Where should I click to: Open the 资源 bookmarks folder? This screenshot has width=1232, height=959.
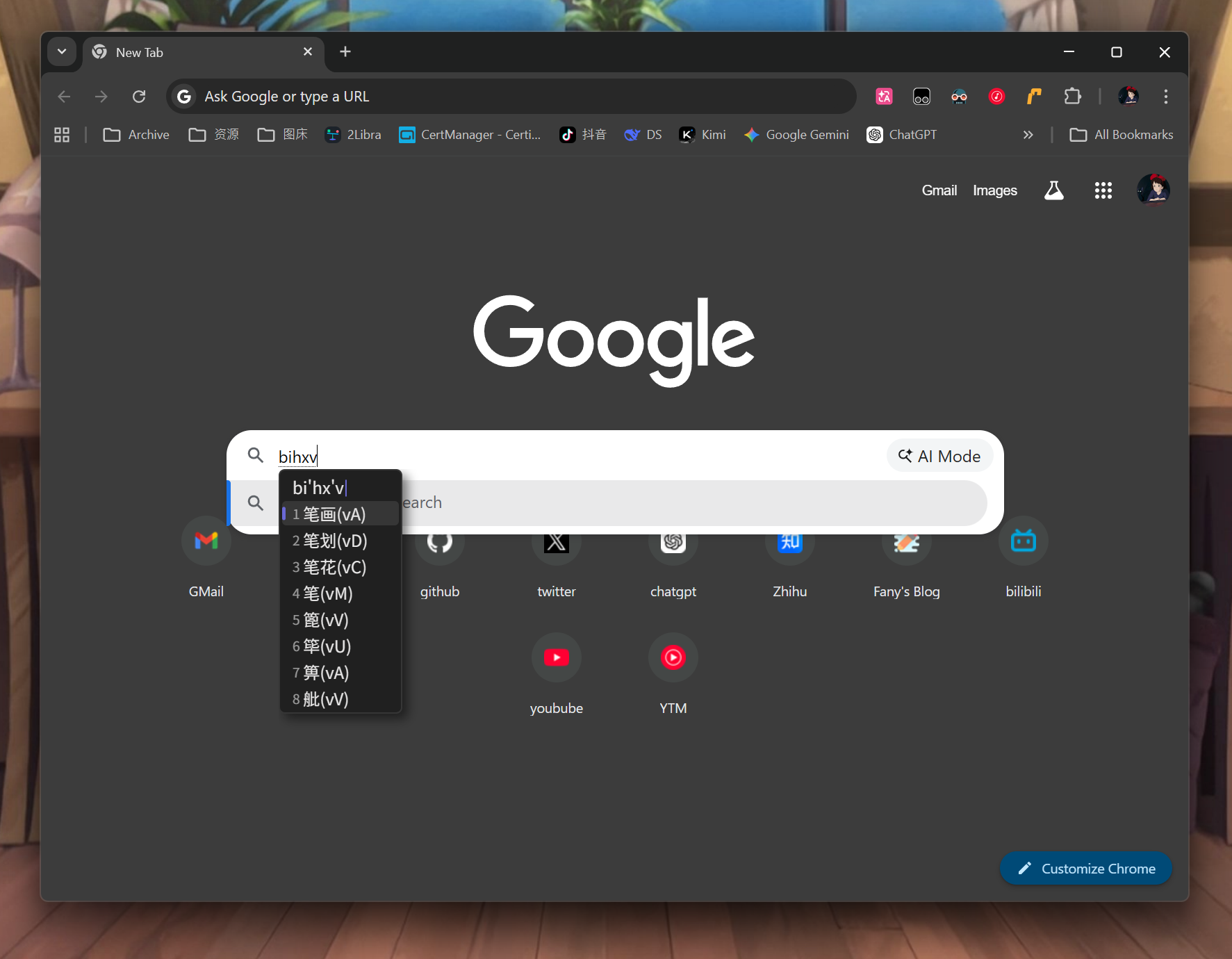coord(214,135)
